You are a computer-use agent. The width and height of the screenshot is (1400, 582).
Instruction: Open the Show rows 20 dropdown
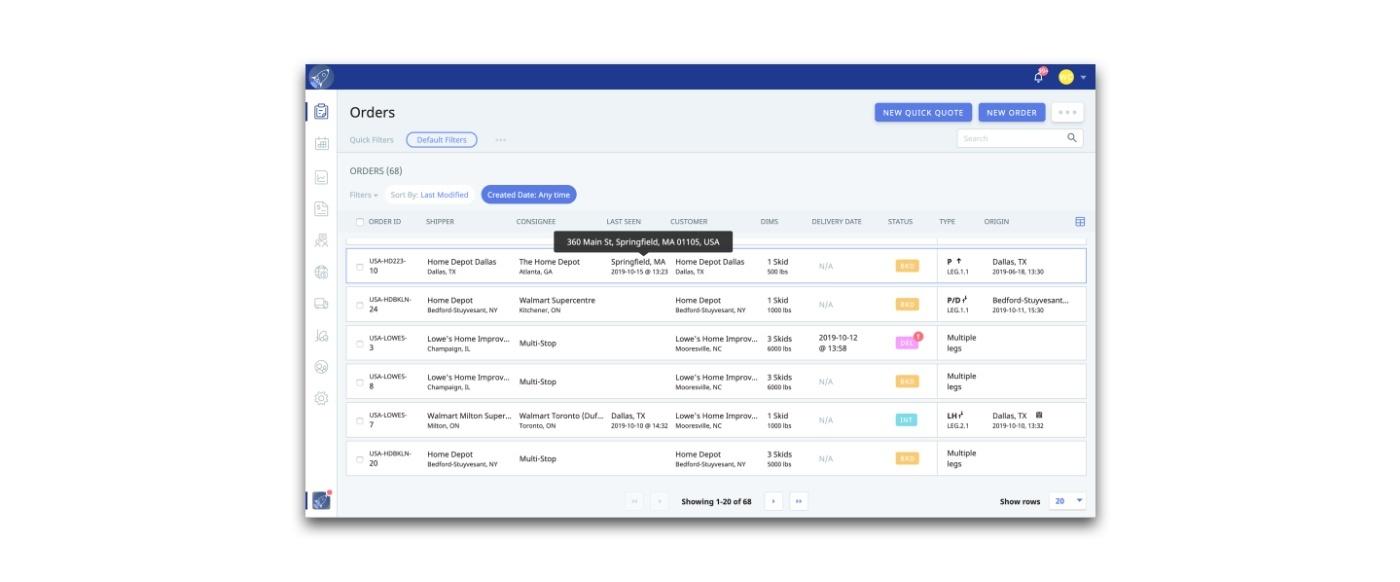pyautogui.click(x=1068, y=502)
